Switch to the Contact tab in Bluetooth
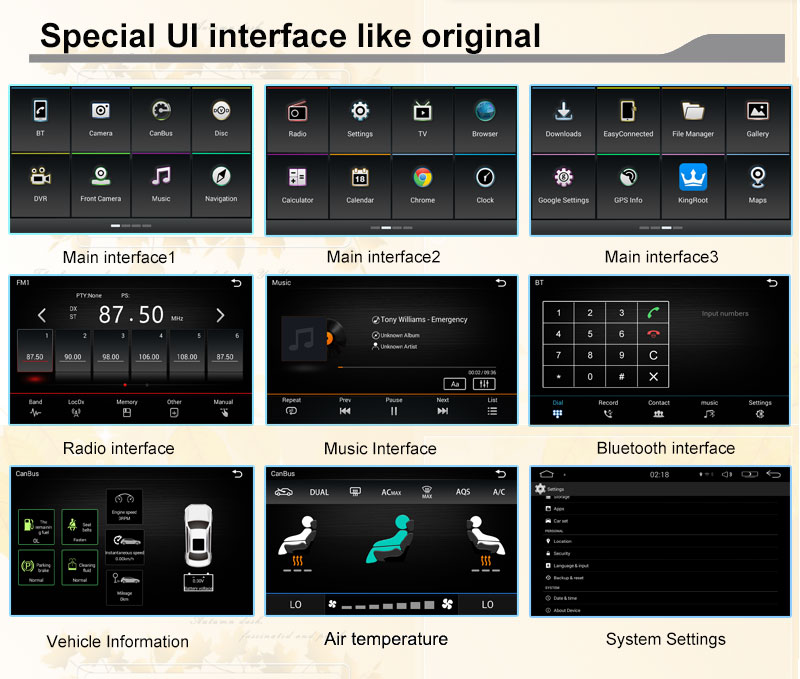Viewport: 800px width, 679px height. 658,409
